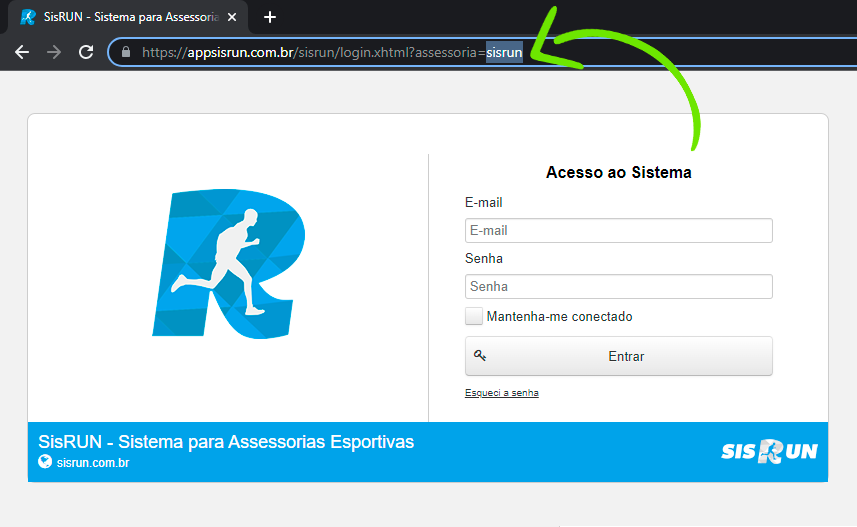Check the Mantenha-me conectado checkbox
Image resolution: width=857 pixels, height=527 pixels.
click(474, 316)
